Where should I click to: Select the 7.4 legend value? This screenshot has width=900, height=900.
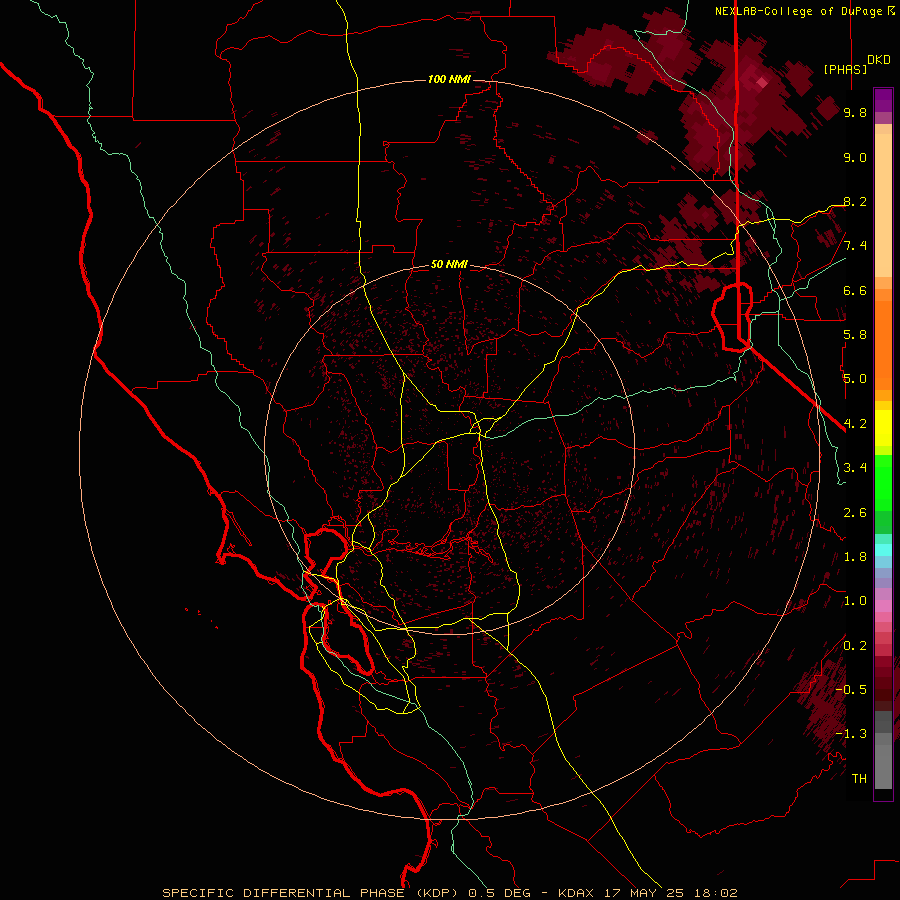tap(855, 246)
